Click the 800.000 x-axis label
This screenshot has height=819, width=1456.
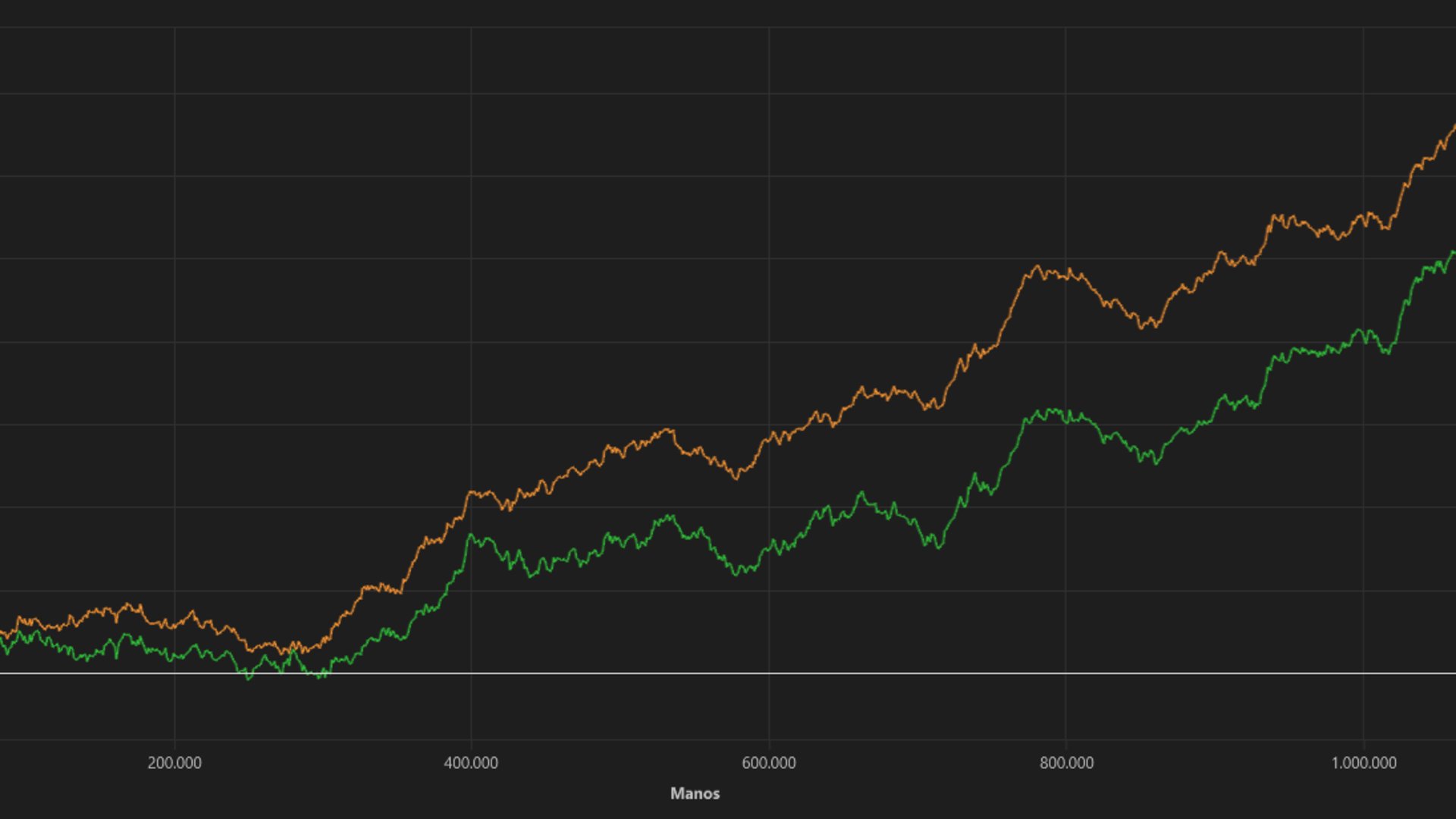(1066, 763)
